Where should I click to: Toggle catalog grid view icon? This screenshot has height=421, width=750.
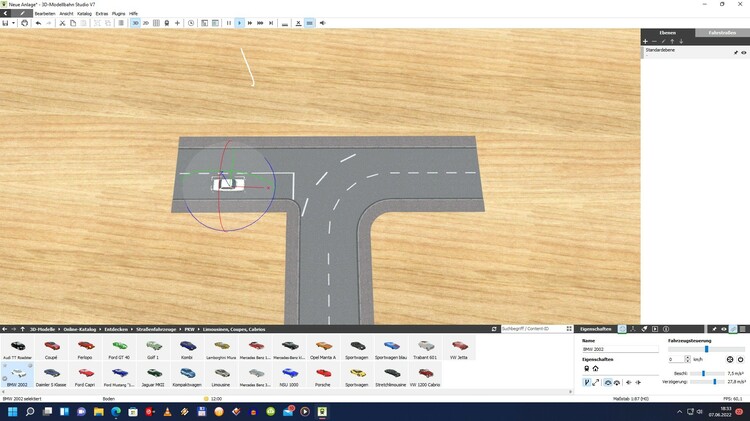[x=569, y=329]
